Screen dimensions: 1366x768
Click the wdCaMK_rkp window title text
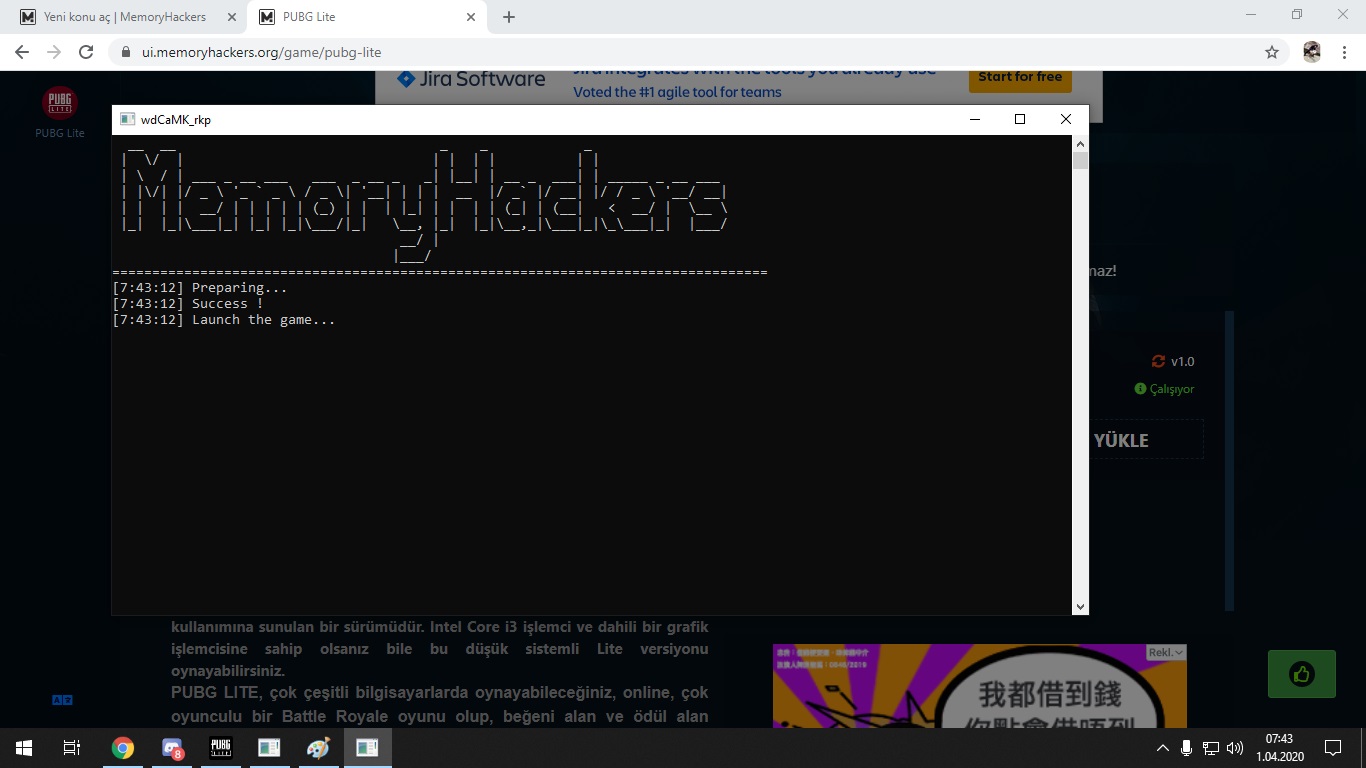tap(176, 120)
